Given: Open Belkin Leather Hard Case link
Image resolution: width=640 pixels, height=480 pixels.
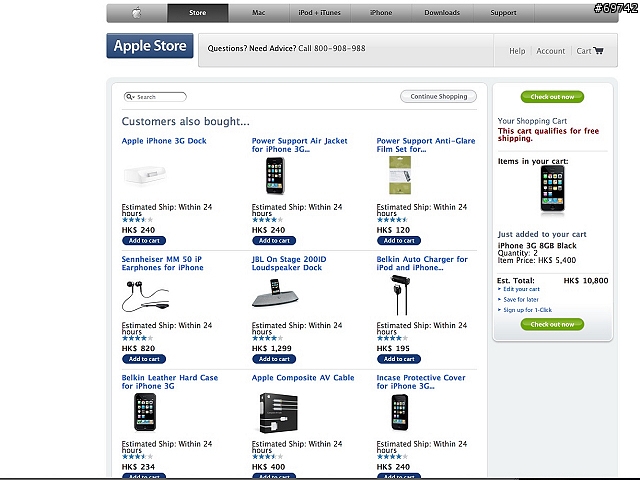Looking at the screenshot, I should click(x=169, y=382).
